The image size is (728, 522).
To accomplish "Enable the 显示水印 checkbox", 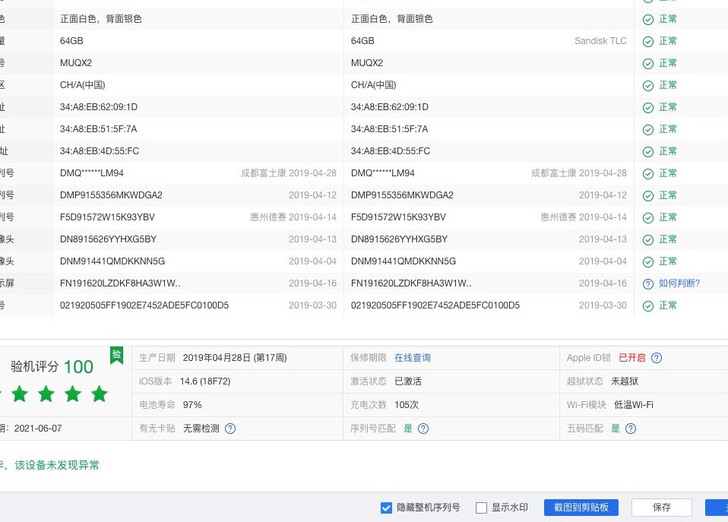I will click(481, 508).
